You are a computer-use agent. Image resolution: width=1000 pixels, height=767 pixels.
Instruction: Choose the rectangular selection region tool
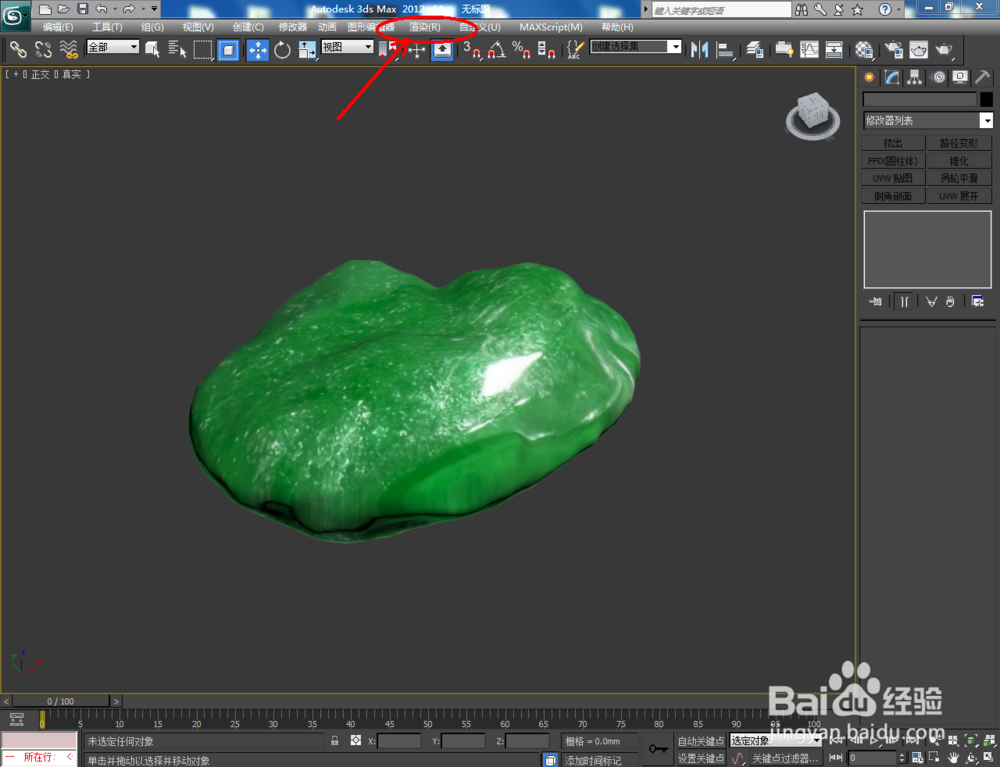[x=203, y=49]
